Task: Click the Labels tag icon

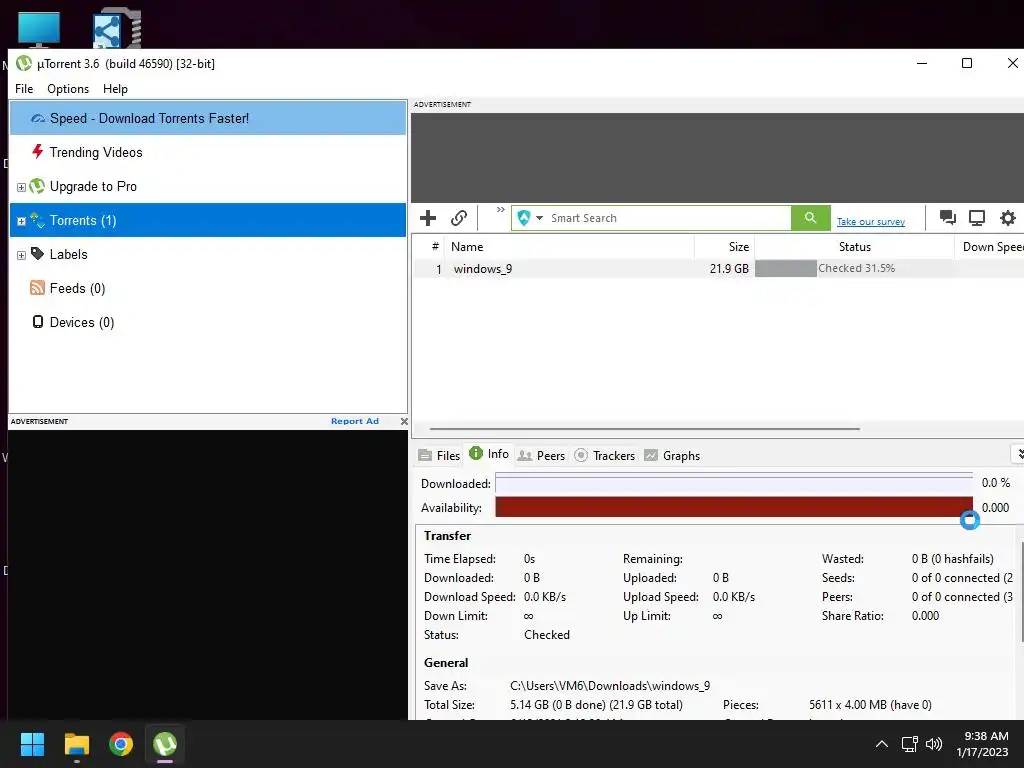Action: click(x=38, y=253)
